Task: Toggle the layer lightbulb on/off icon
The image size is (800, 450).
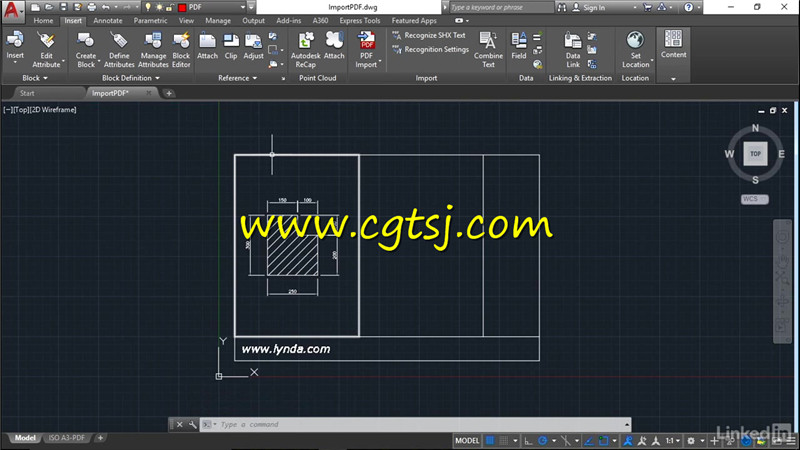Action: 148,8
